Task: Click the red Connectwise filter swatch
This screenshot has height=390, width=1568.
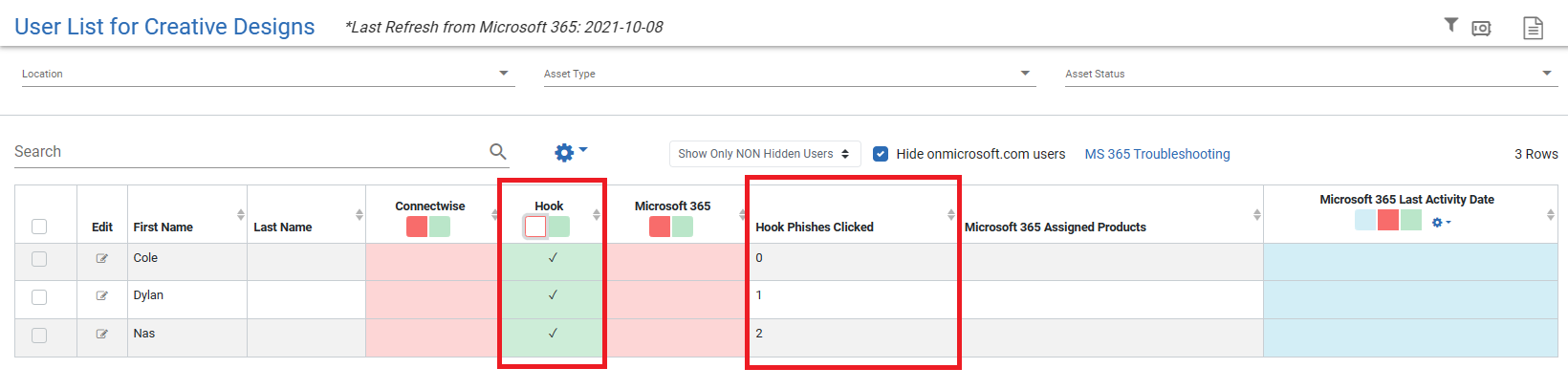Action: (417, 227)
